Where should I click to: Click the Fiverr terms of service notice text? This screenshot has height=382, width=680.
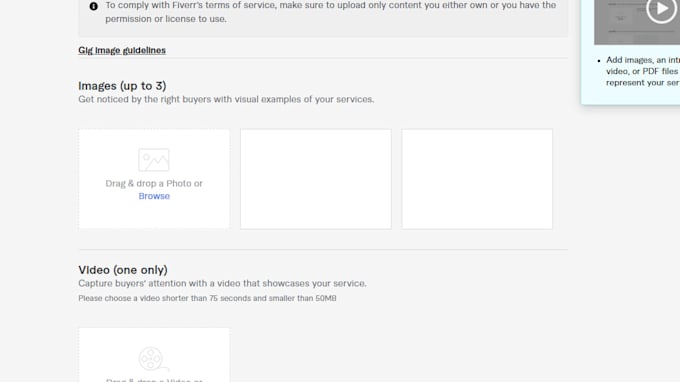pos(330,12)
